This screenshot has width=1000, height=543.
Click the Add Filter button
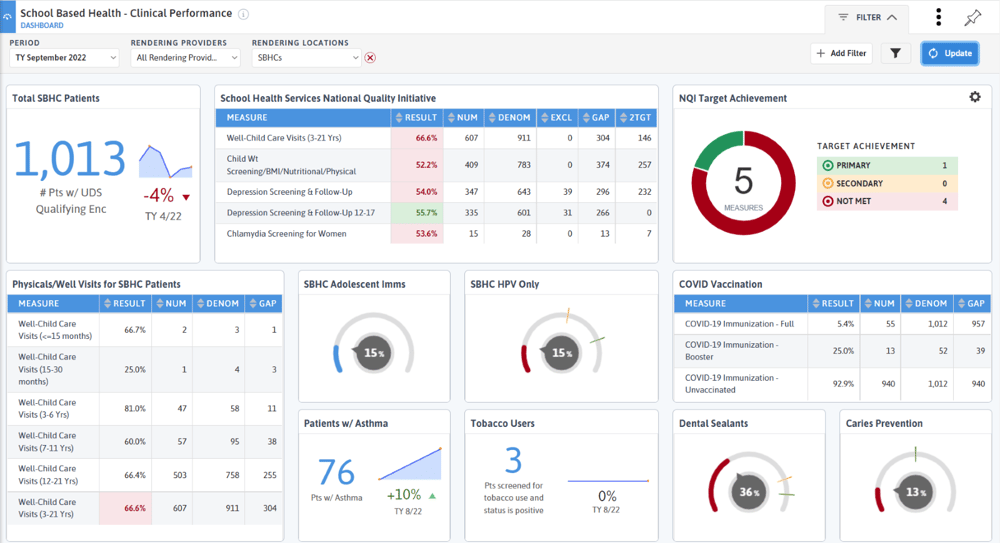point(841,54)
